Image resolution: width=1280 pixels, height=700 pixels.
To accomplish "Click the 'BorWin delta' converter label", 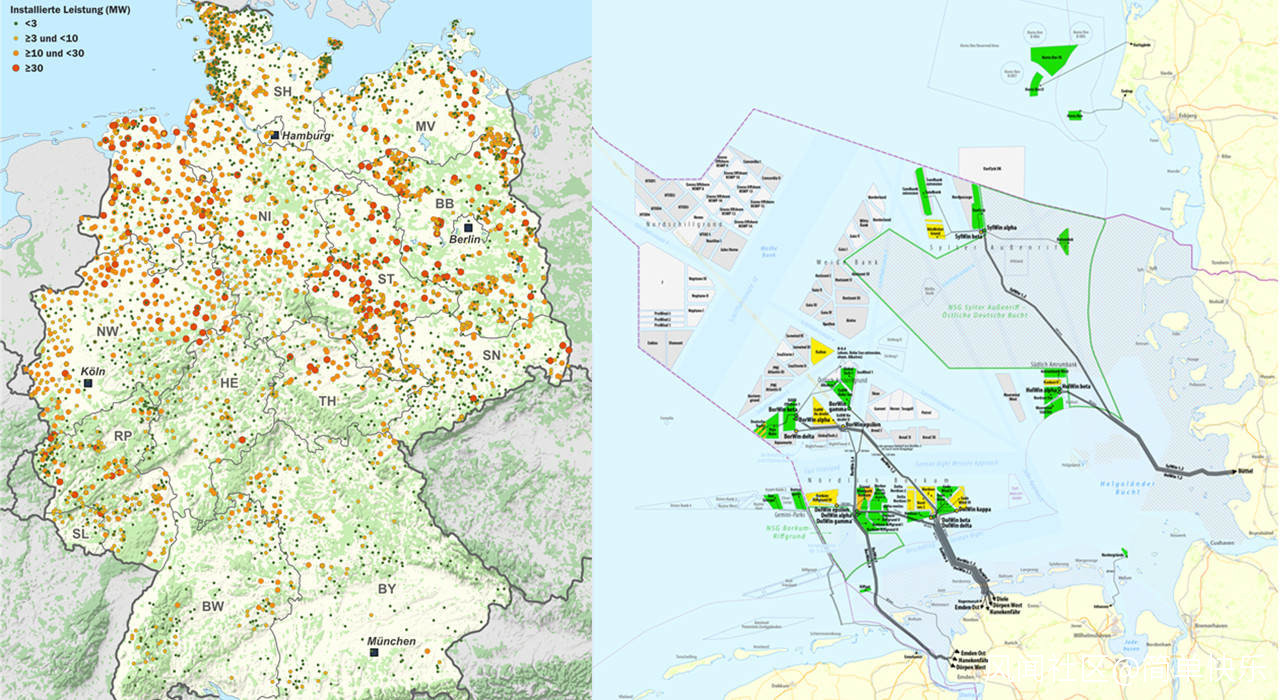I will 800,437.
